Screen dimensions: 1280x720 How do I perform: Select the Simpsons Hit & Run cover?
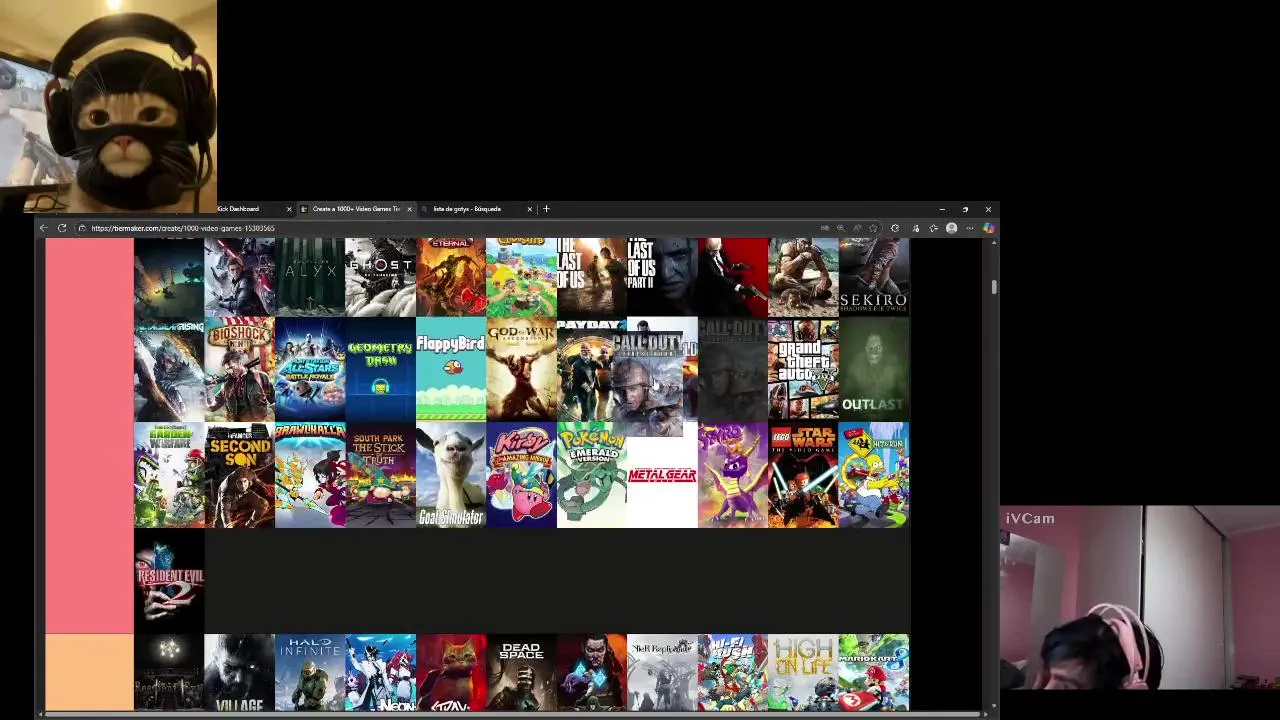[874, 475]
